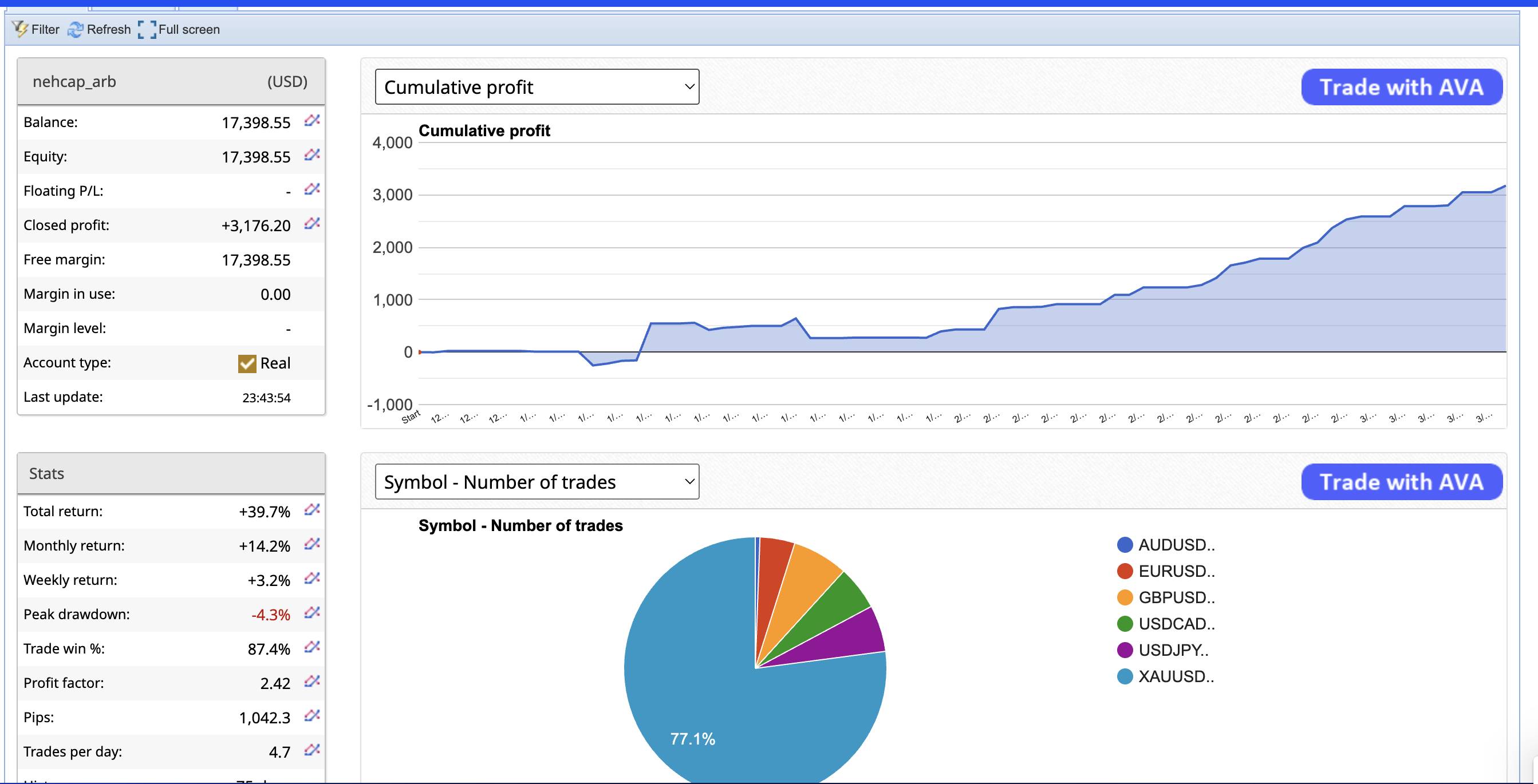Click the chart icon beside Equity

[x=311, y=155]
